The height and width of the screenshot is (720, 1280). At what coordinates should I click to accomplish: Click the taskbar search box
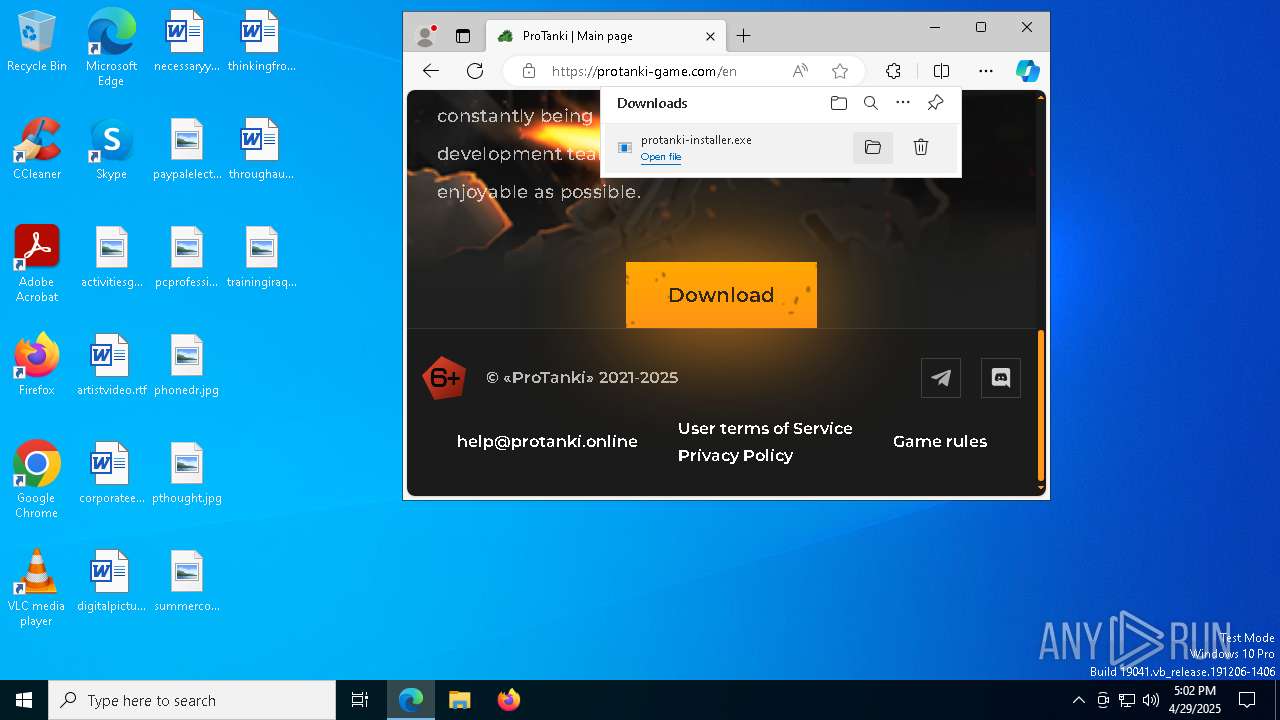pos(192,700)
